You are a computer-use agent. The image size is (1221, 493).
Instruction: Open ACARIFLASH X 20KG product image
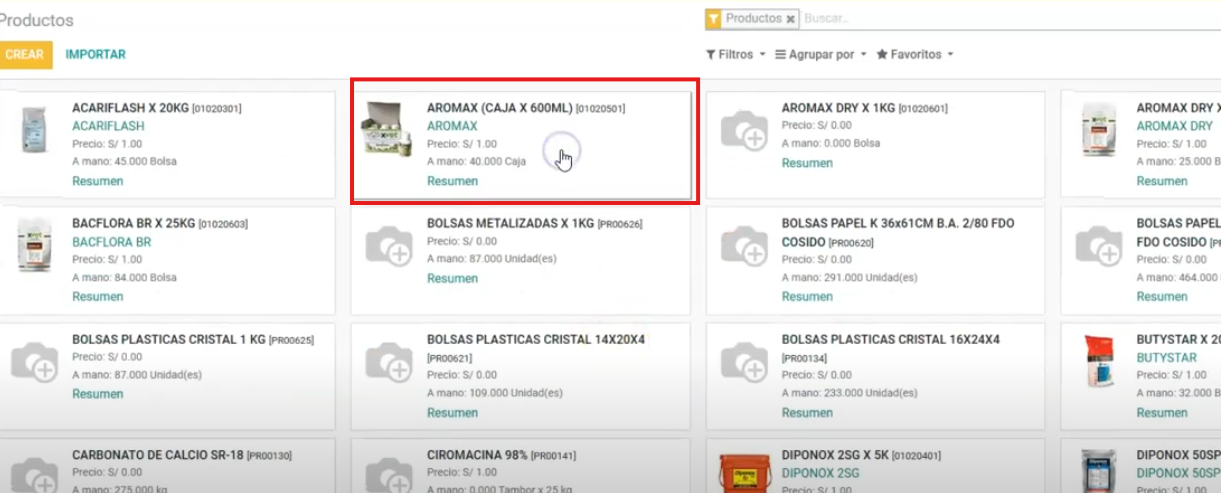[x=35, y=129]
